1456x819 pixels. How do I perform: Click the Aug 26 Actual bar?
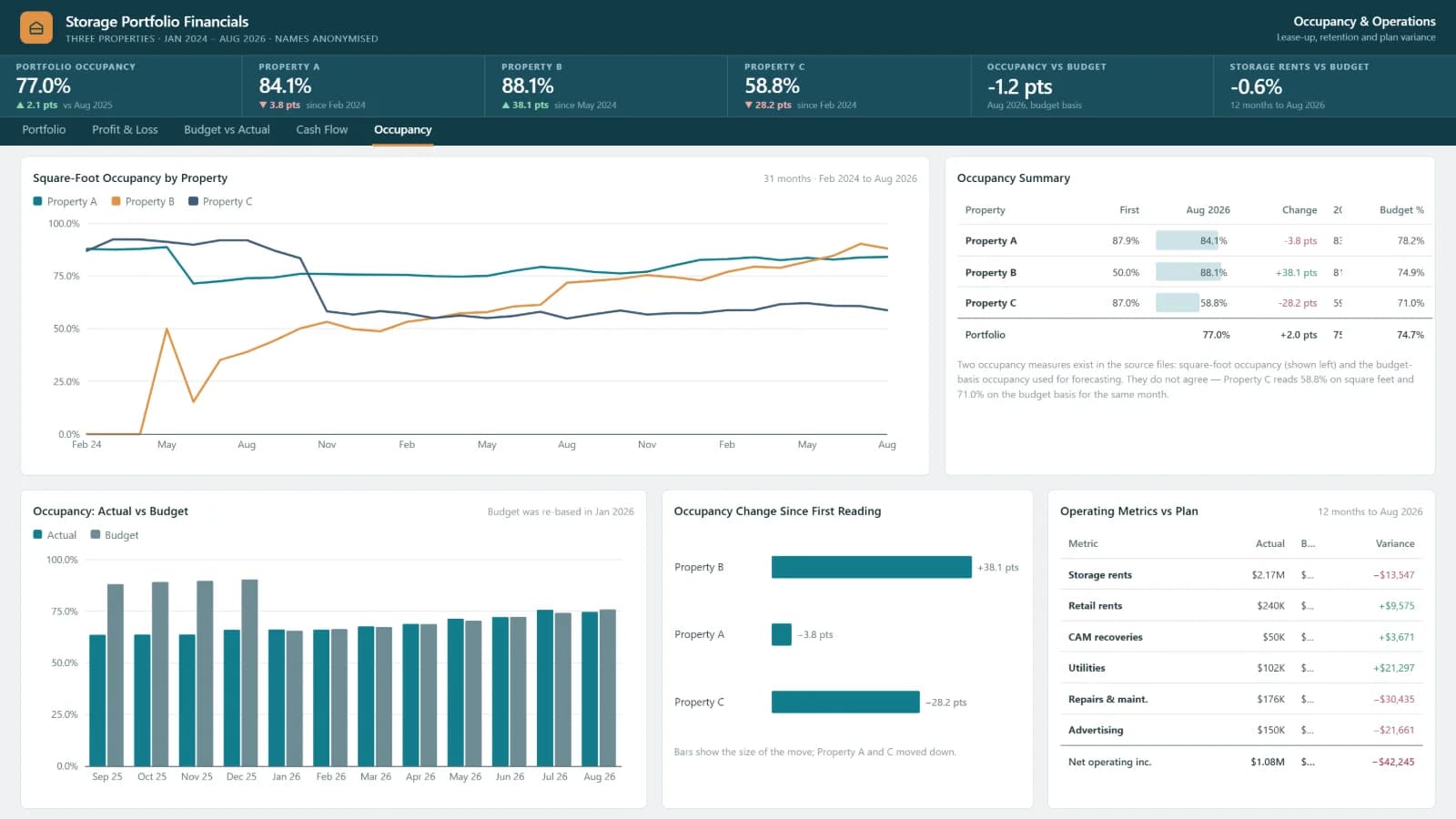(x=590, y=689)
